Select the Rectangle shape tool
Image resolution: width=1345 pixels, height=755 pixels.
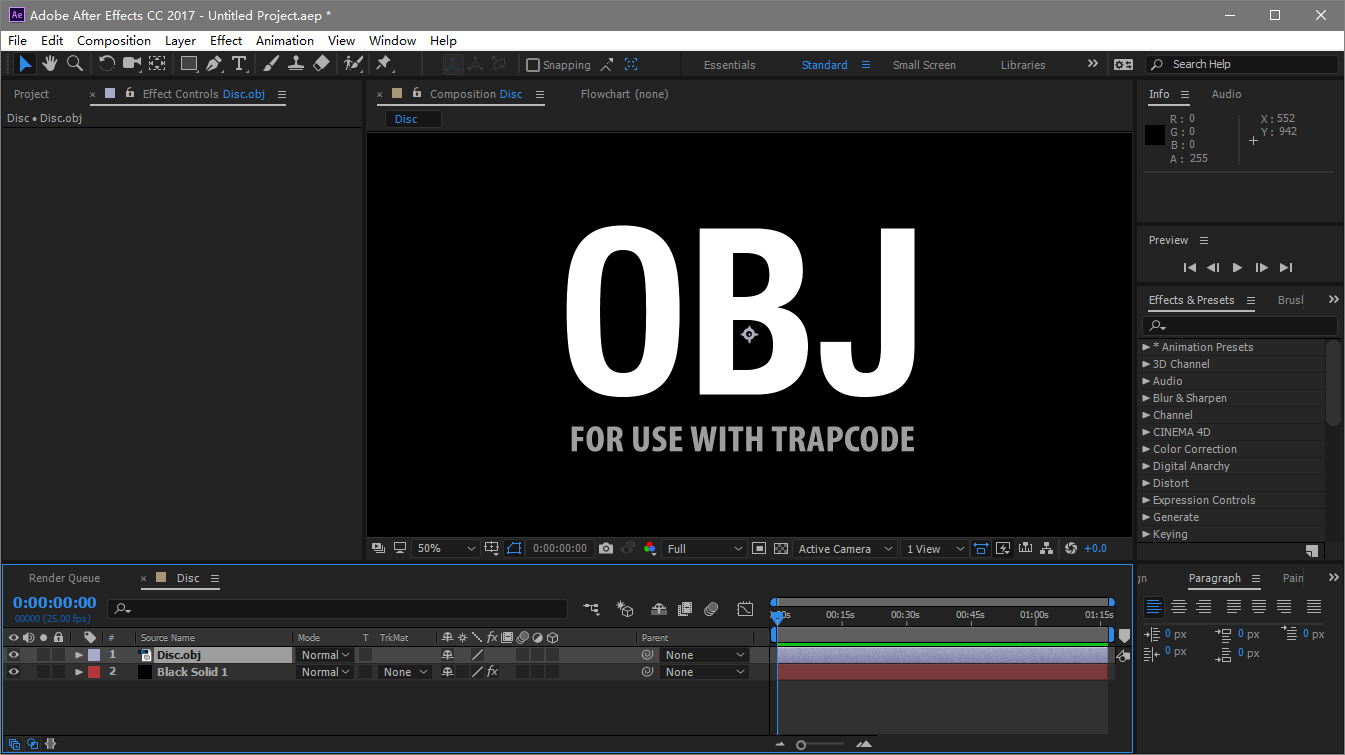[188, 64]
